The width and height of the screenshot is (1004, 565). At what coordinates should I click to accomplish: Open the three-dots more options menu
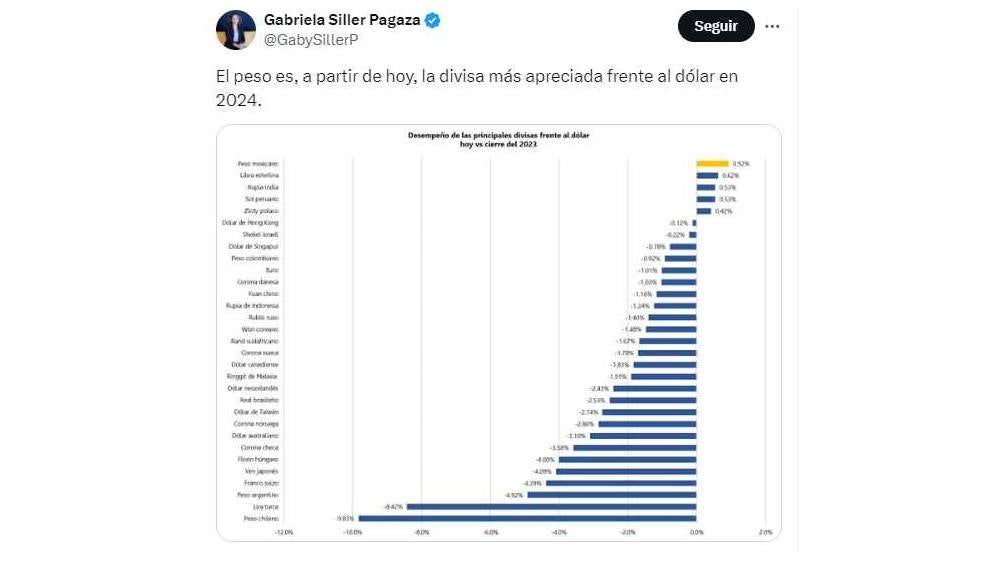(772, 27)
